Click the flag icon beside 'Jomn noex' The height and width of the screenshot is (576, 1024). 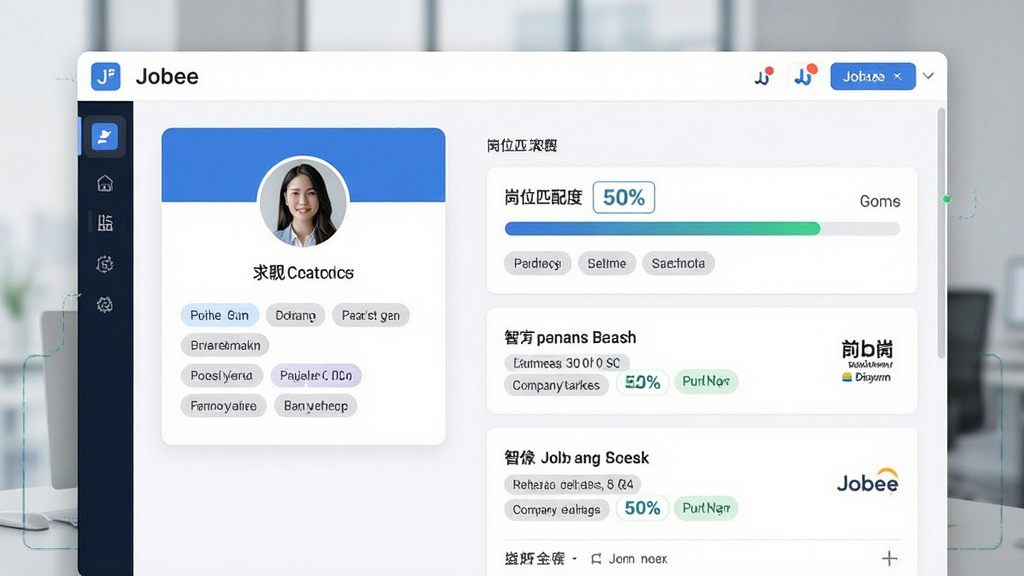[596, 559]
